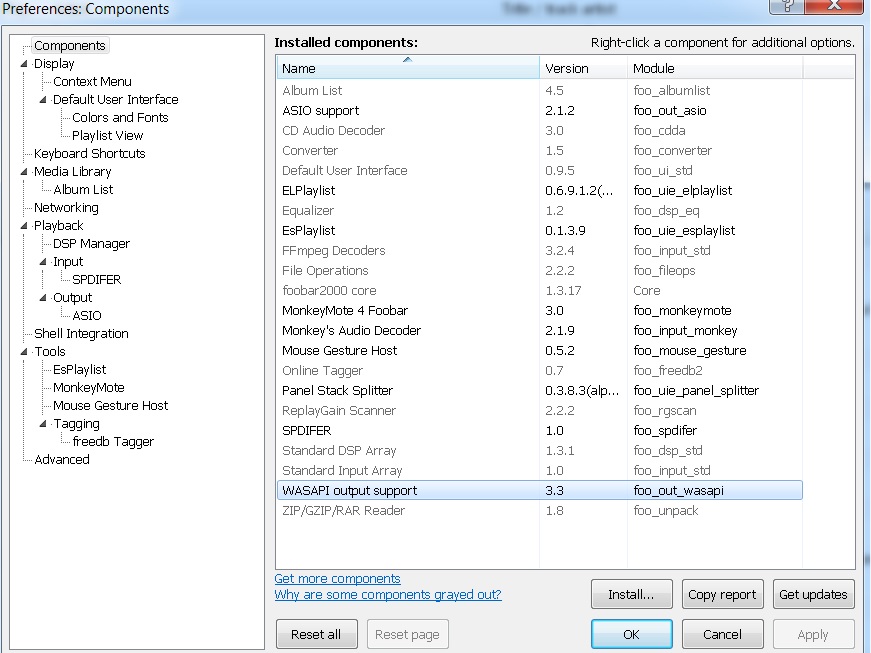Select the MonkeyMote 4 Foobar row

tap(539, 310)
